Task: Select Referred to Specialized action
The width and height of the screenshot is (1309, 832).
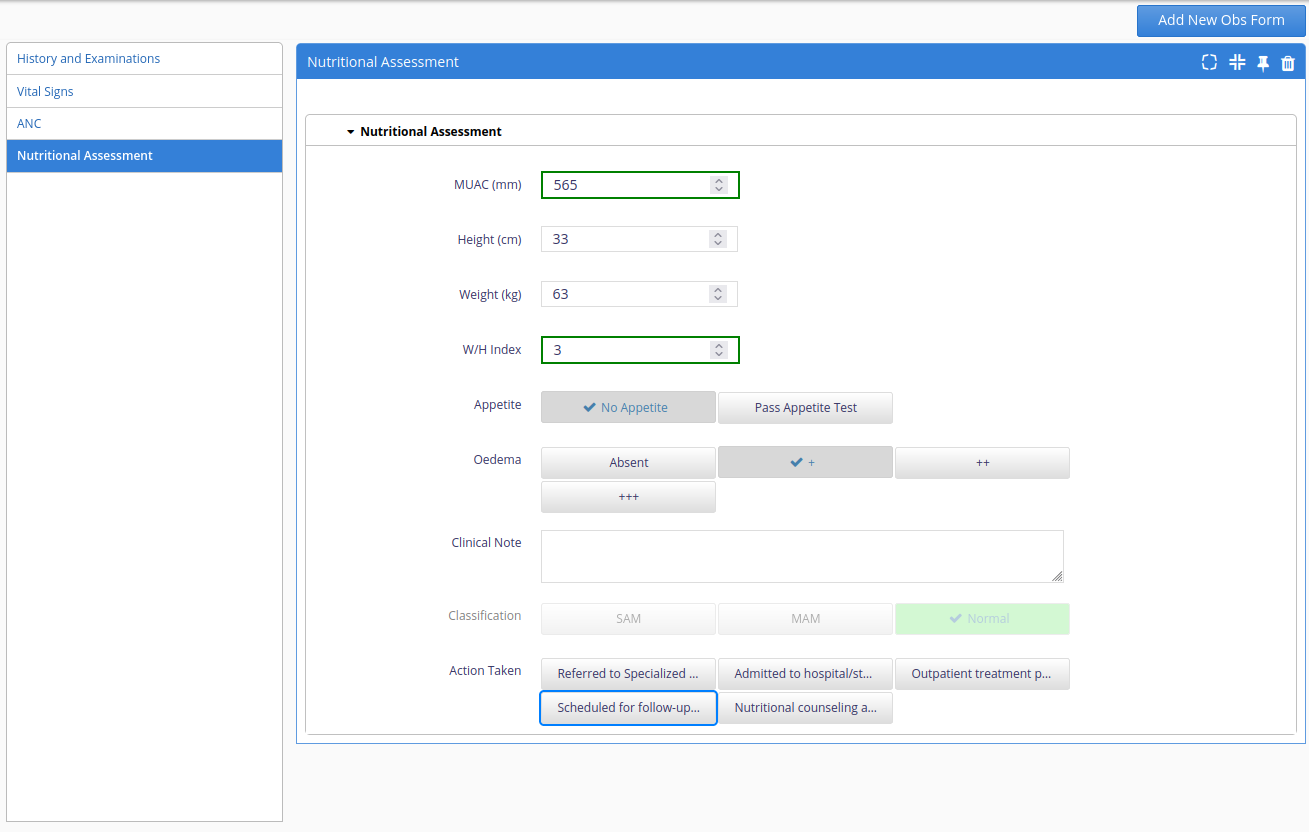Action: tap(628, 673)
